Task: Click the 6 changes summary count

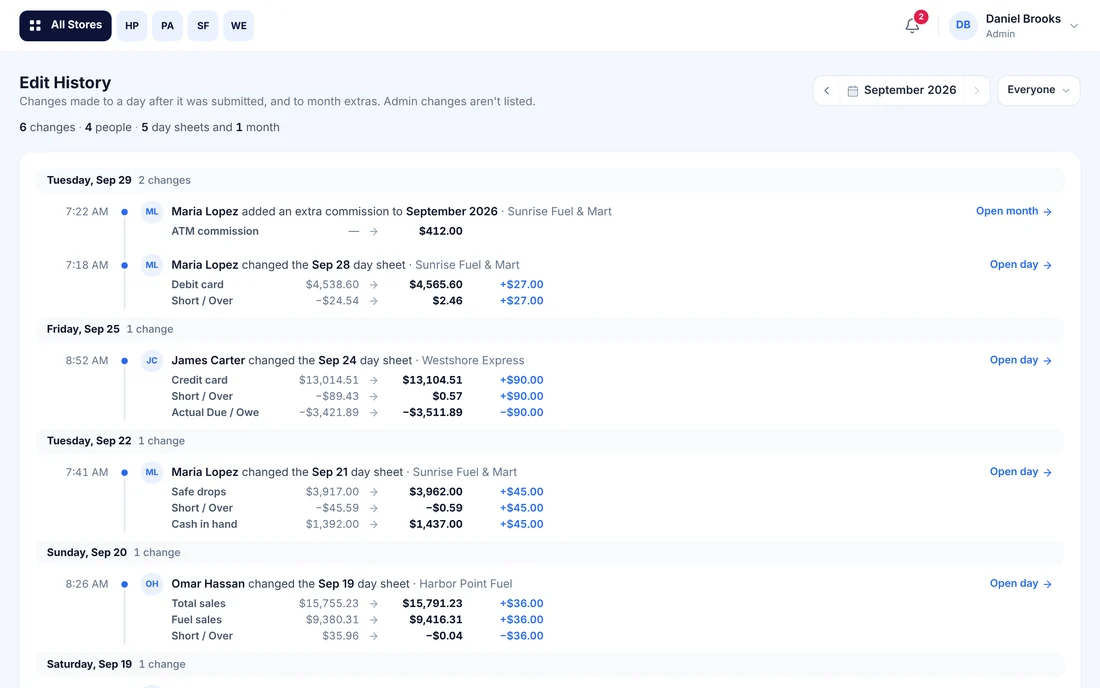Action: pyautogui.click(x=47, y=127)
